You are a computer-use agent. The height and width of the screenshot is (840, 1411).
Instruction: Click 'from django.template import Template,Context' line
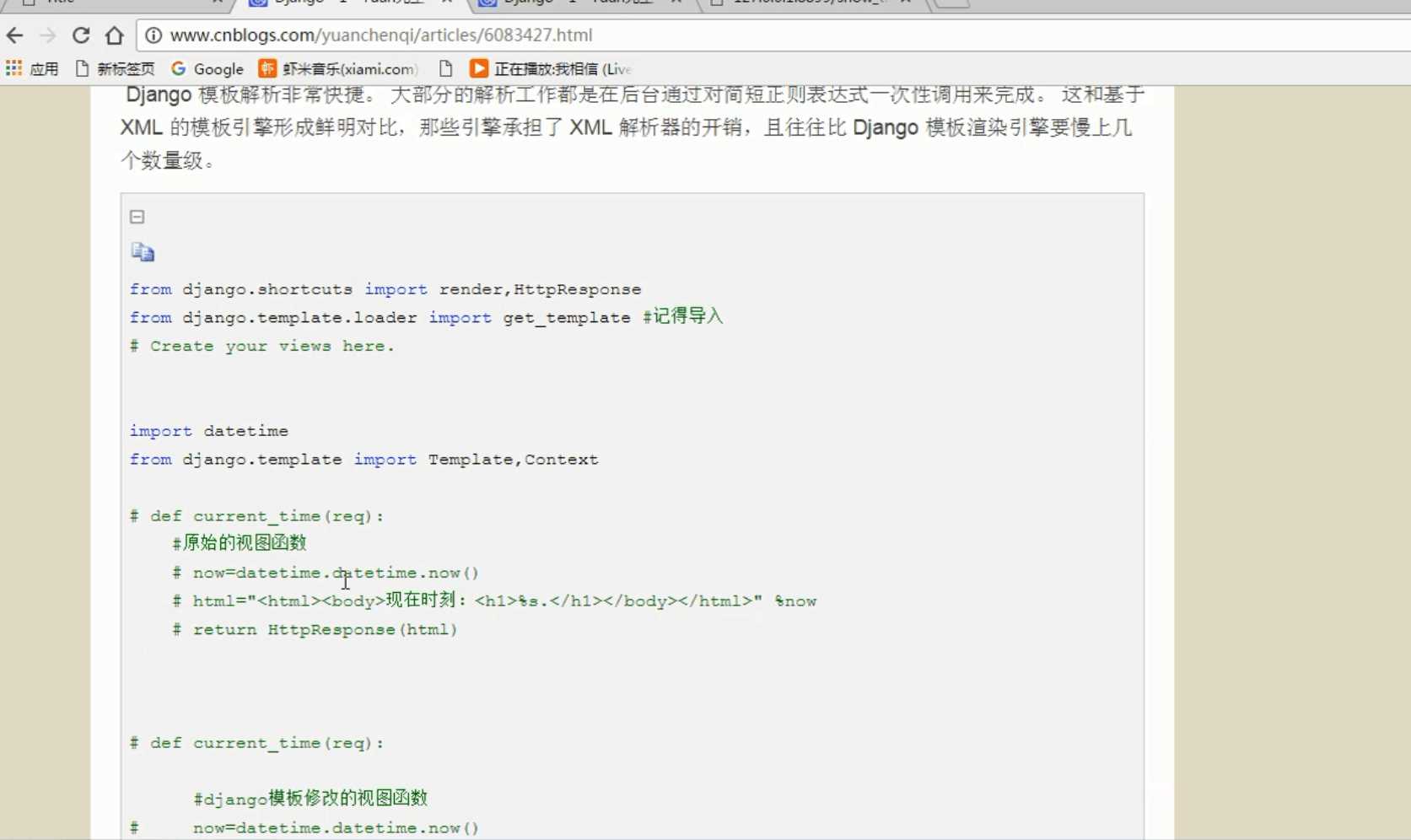click(x=364, y=460)
